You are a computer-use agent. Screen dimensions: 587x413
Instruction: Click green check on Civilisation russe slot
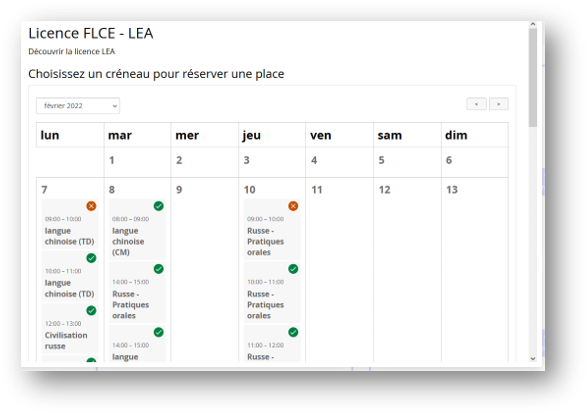(91, 310)
